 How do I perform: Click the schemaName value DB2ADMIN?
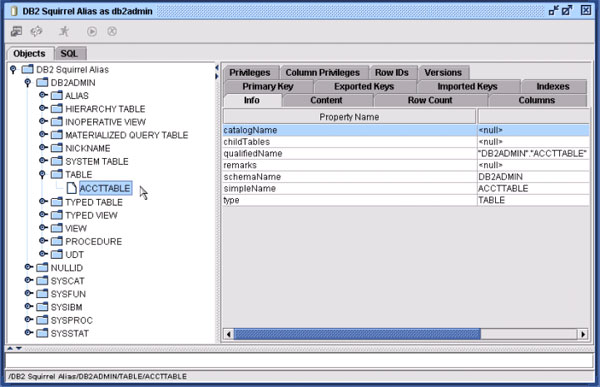tap(501, 177)
